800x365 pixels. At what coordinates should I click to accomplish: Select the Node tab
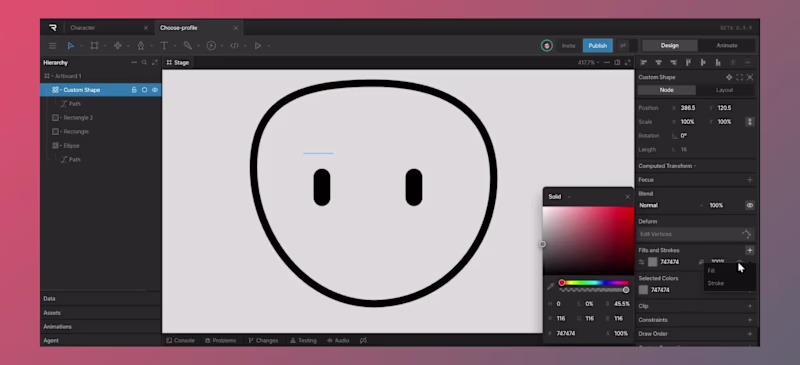coord(666,90)
